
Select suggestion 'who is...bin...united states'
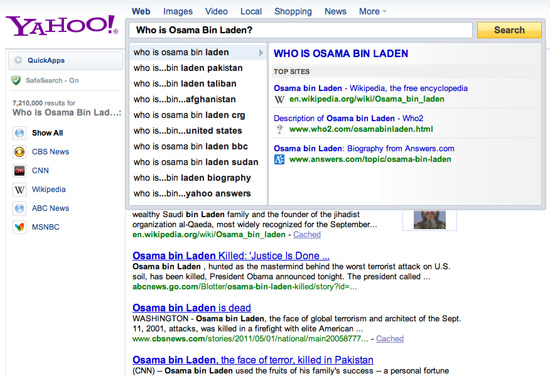(x=198, y=131)
